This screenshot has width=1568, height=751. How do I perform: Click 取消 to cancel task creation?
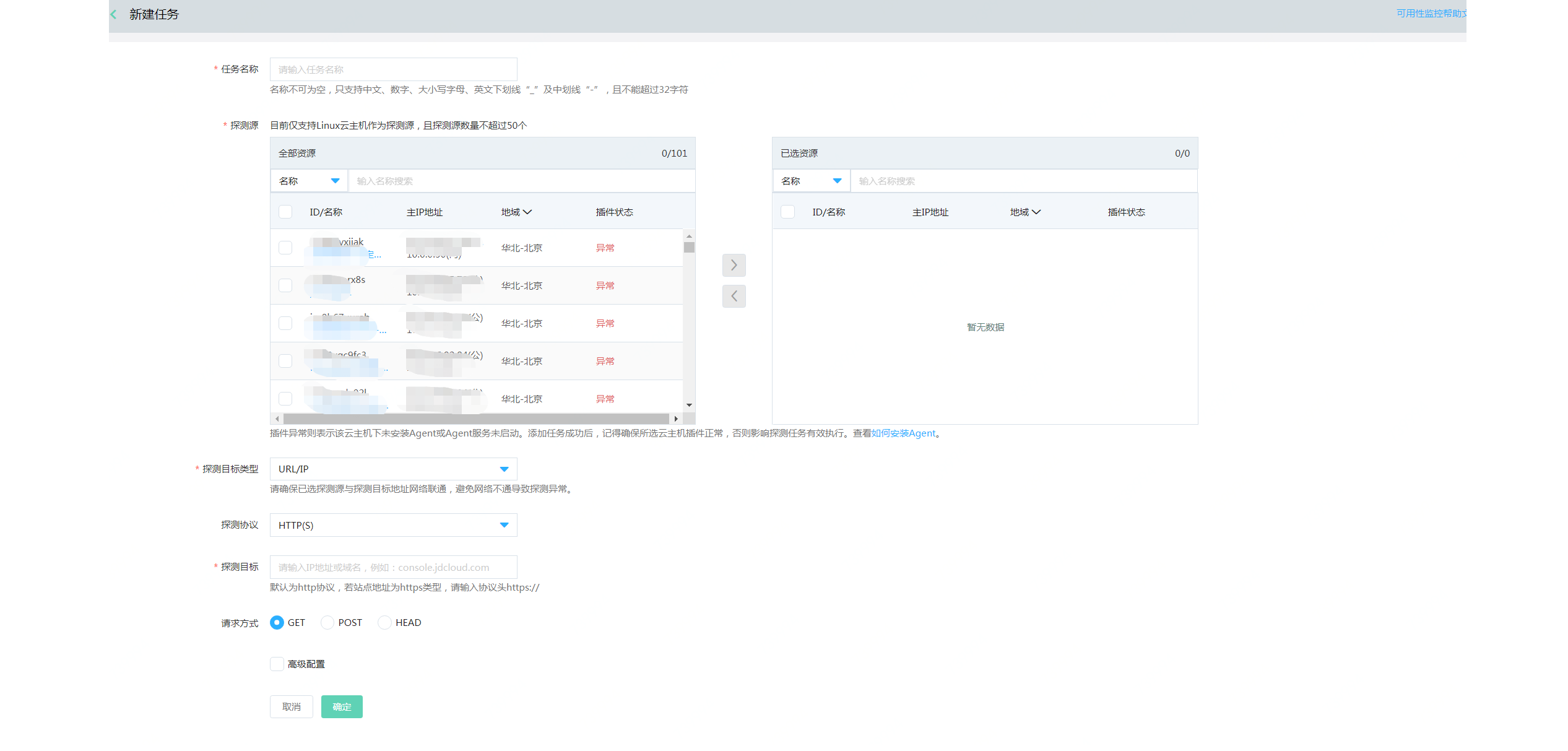[x=291, y=706]
